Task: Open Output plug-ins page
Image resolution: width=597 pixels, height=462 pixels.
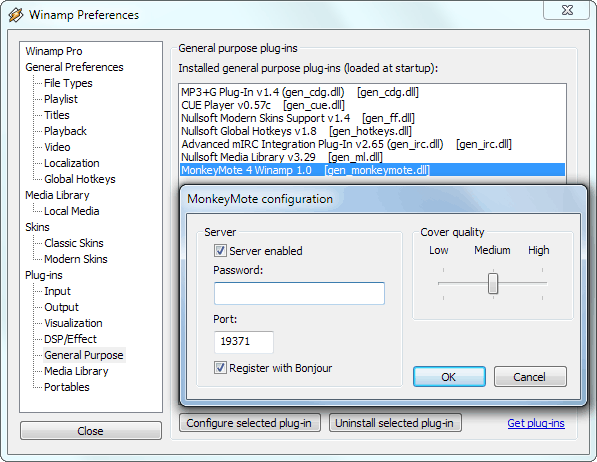Action: tap(61, 307)
